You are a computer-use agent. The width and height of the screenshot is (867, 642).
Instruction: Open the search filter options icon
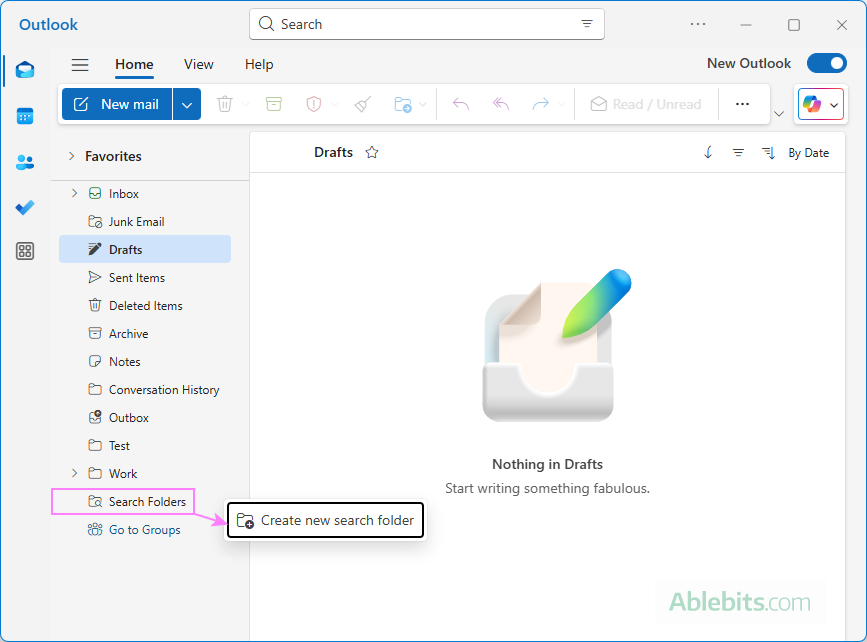tap(587, 24)
